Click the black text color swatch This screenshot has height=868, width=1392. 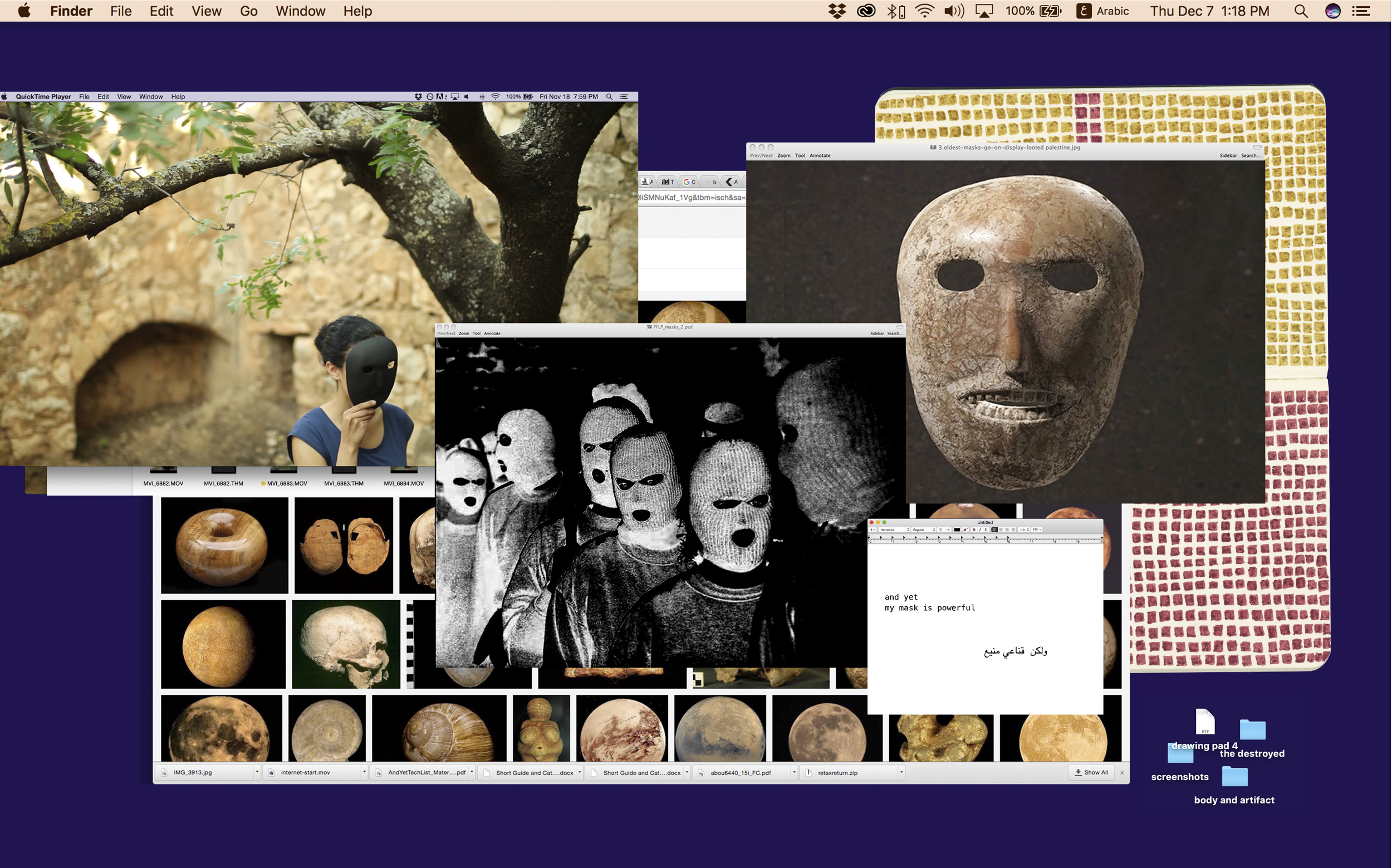coord(957,530)
